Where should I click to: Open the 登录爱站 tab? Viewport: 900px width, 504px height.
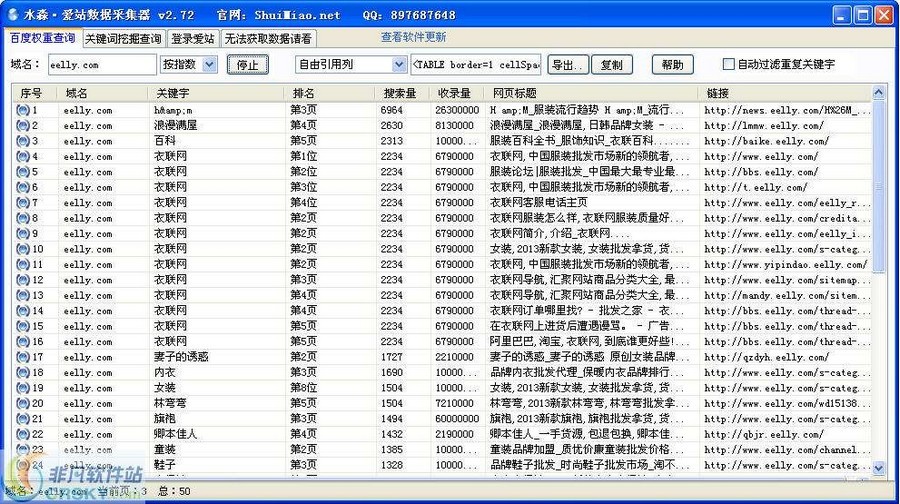[193, 39]
